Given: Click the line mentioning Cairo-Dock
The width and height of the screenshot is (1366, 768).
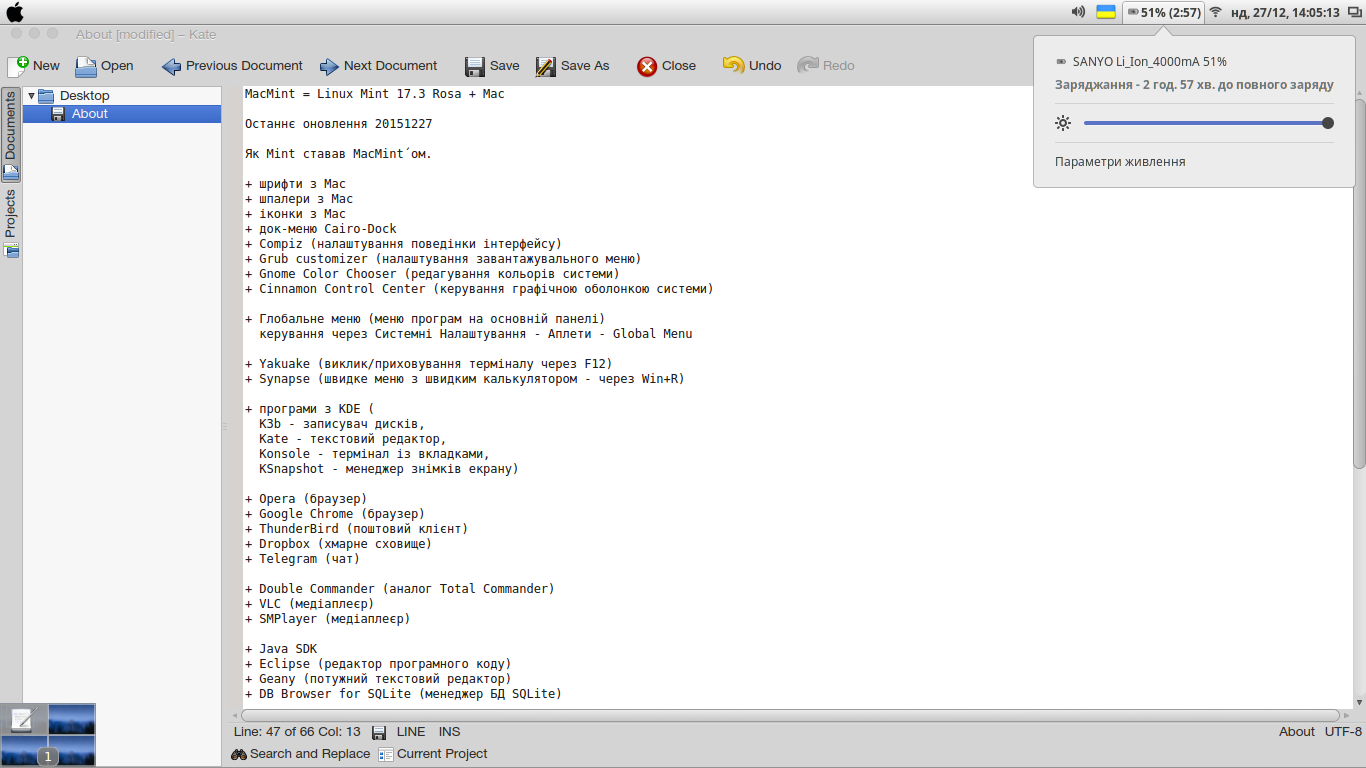Looking at the screenshot, I should [x=321, y=229].
